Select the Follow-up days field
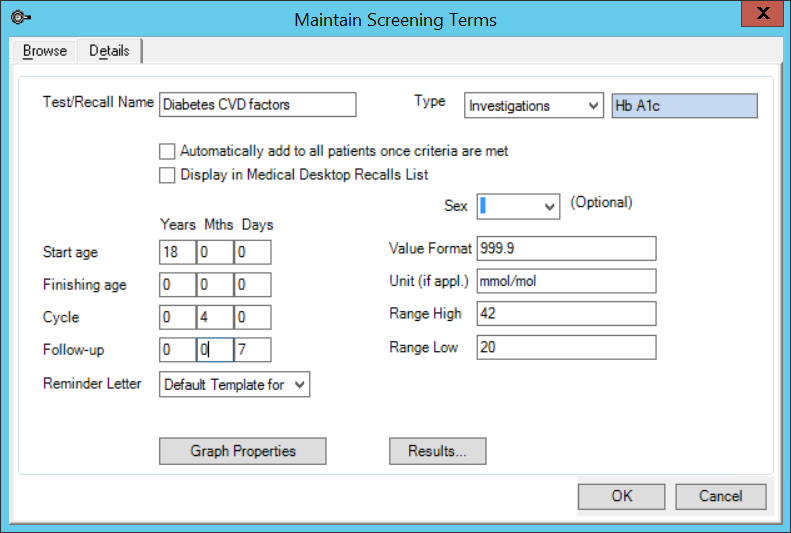 click(252, 350)
